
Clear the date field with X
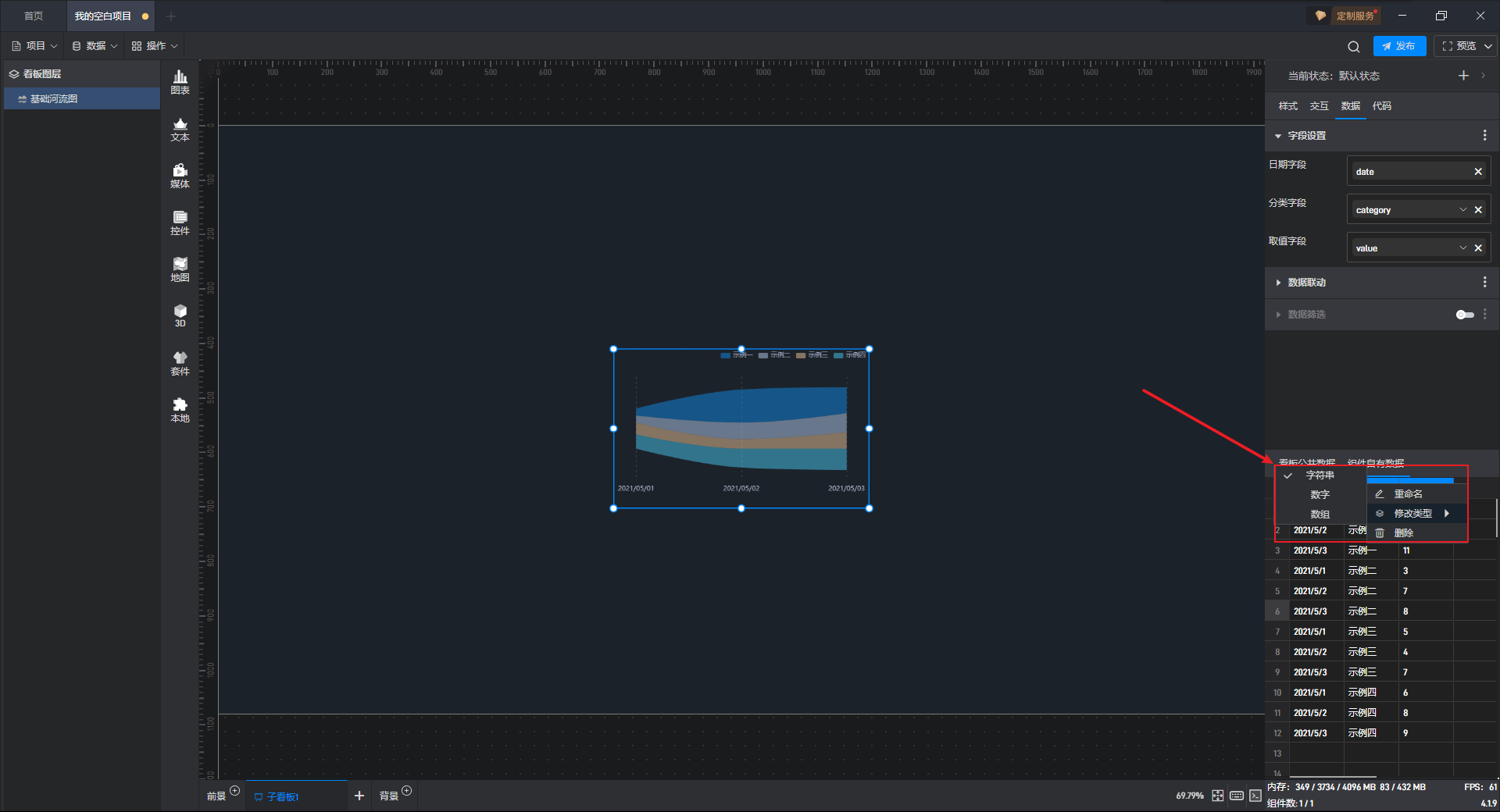(1478, 172)
